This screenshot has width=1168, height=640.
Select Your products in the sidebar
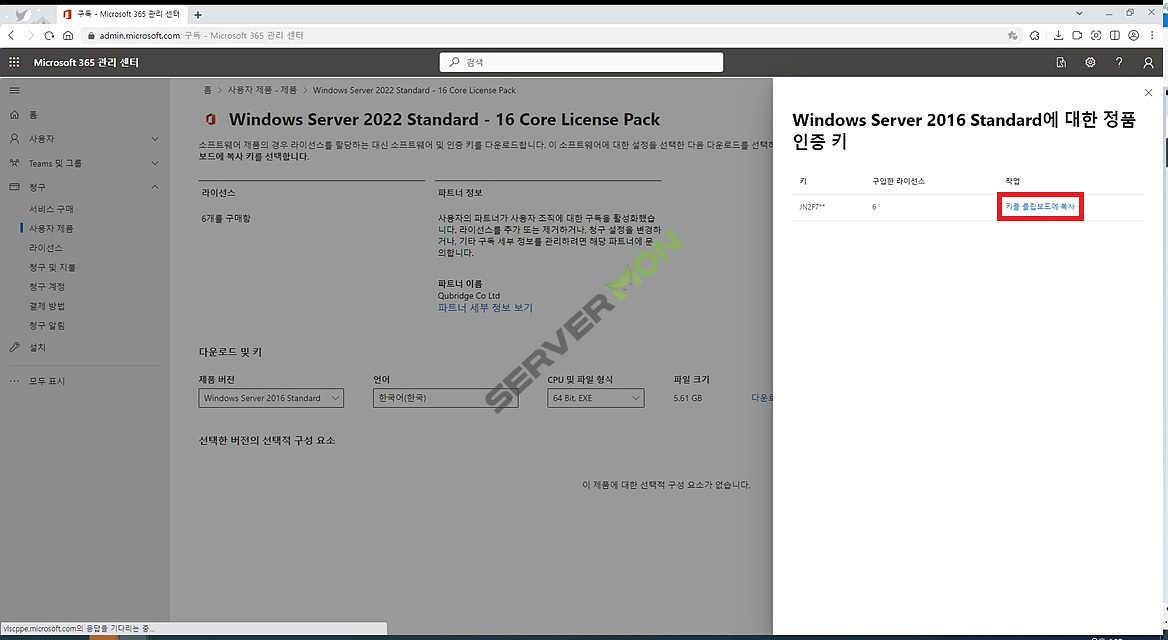(51, 229)
